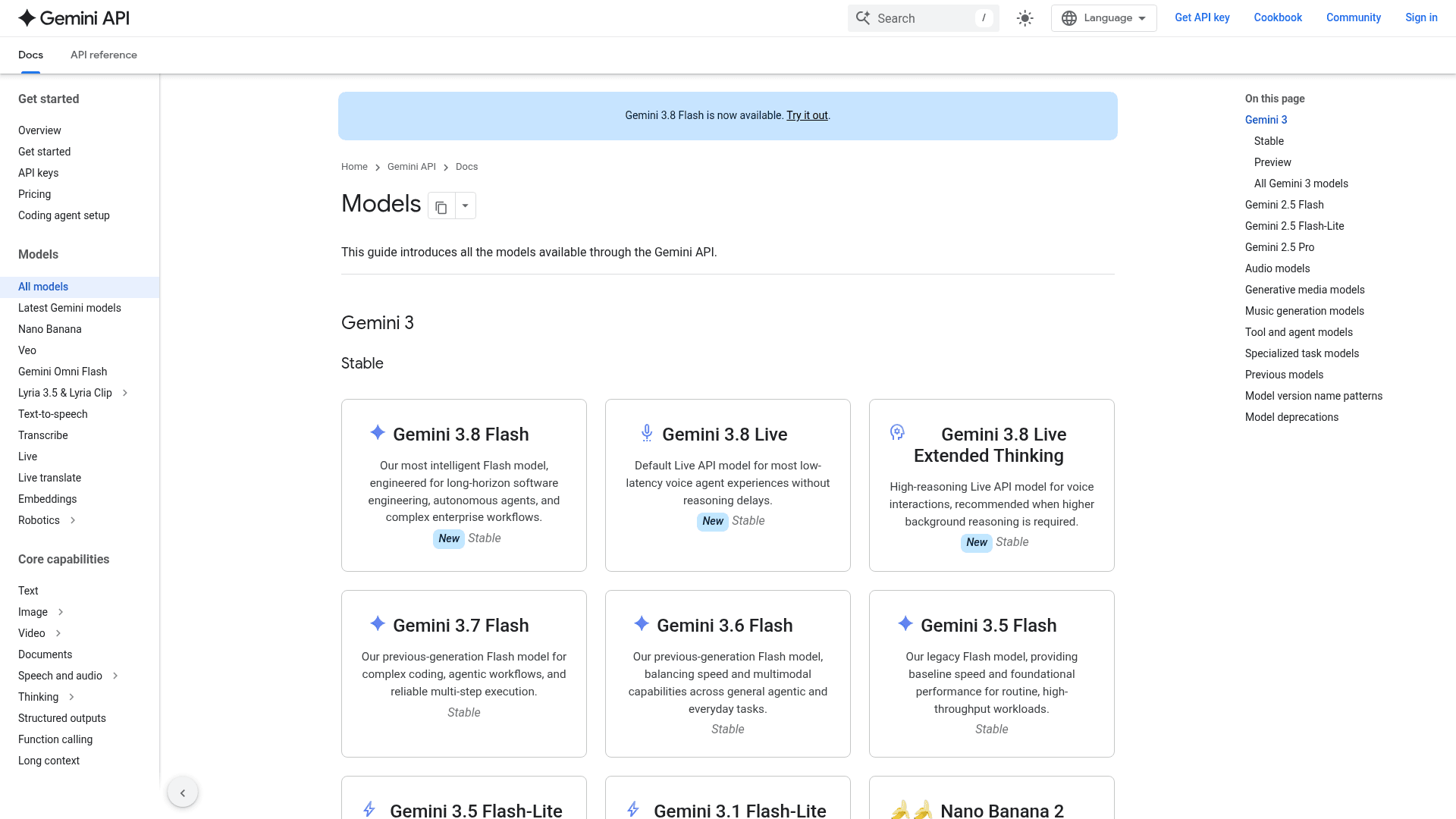
Task: Click the sparkle icon on Gemini 3.5 Flash card
Action: [x=905, y=623]
